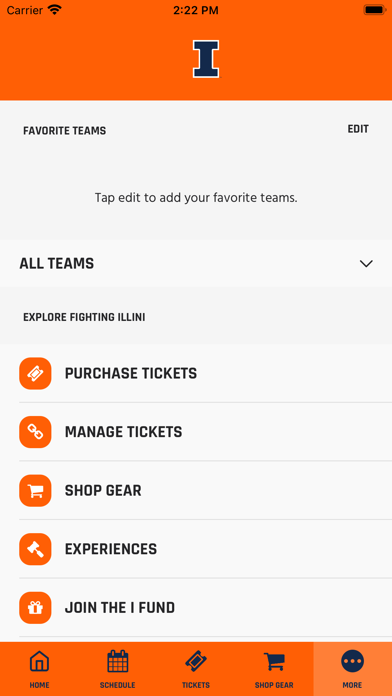Tap the Illinois block I logo
The height and width of the screenshot is (696, 392).
pos(206,59)
